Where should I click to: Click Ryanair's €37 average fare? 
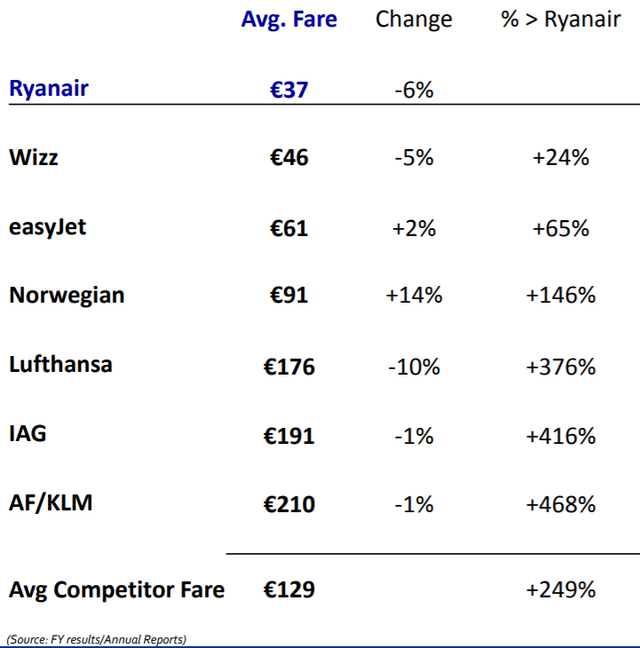(289, 90)
